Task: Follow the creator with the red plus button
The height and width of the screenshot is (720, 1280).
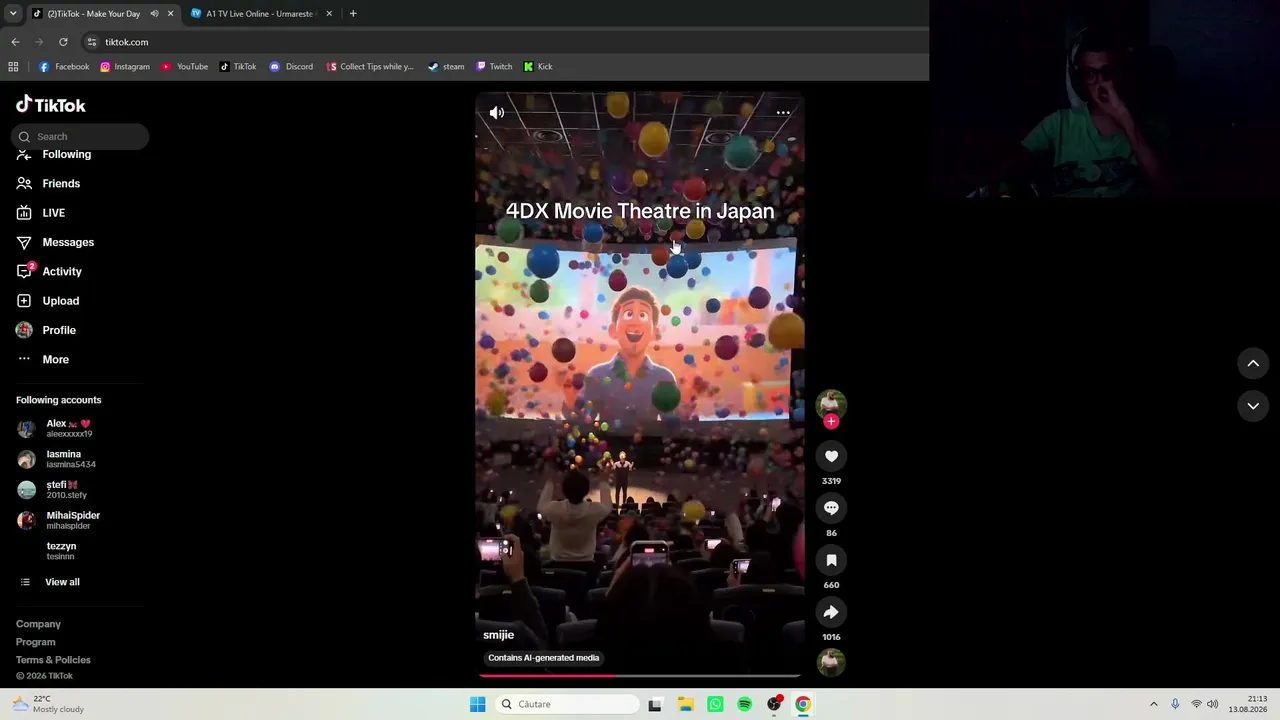Action: 831,421
